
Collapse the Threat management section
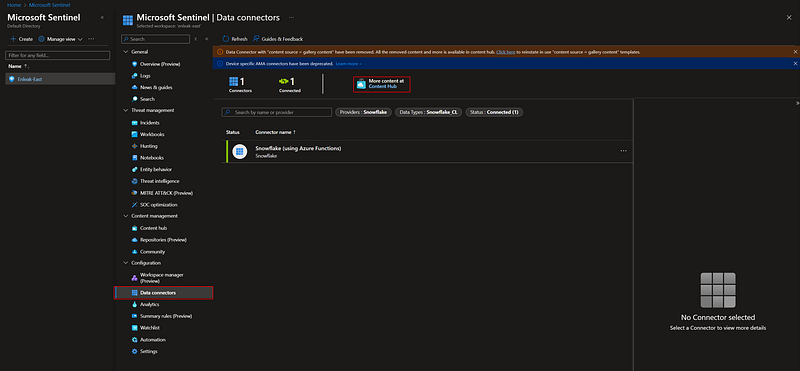click(x=126, y=110)
